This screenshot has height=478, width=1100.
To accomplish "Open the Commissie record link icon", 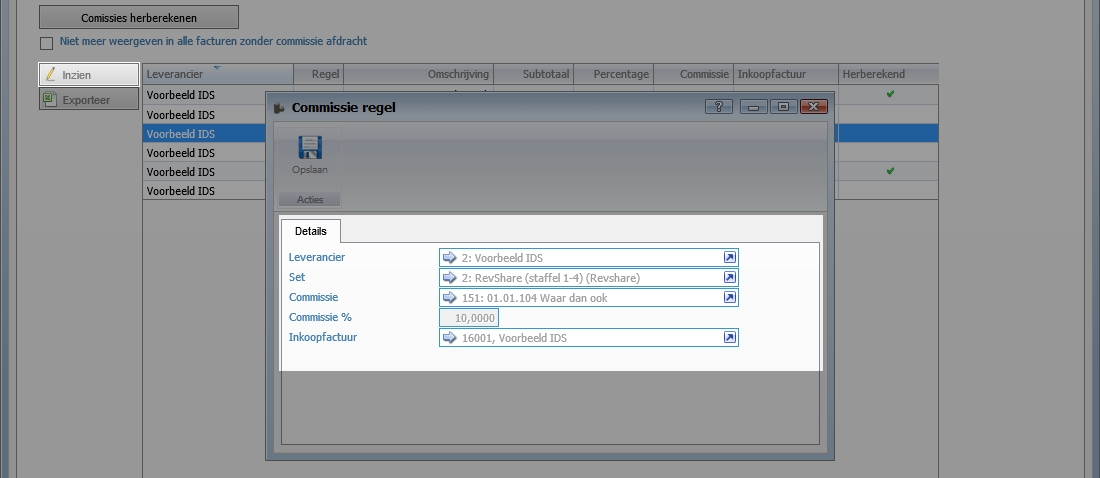I will pos(729,298).
